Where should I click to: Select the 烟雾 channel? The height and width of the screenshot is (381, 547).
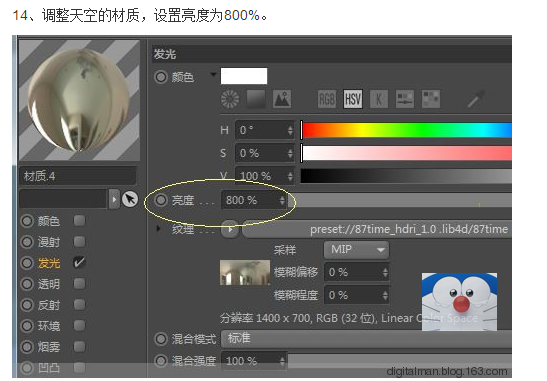pos(48,347)
